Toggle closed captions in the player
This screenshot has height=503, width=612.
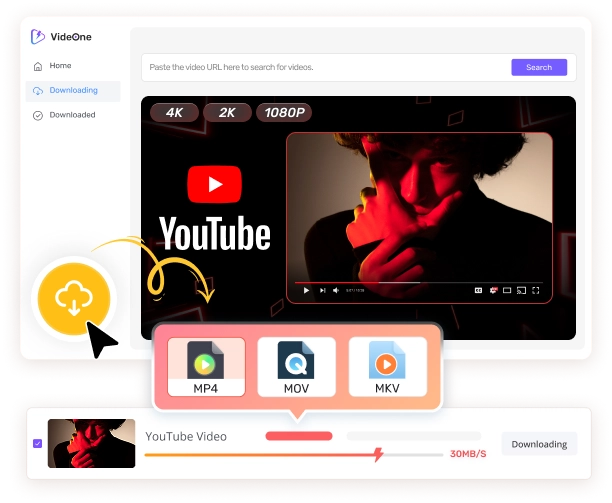click(x=478, y=290)
